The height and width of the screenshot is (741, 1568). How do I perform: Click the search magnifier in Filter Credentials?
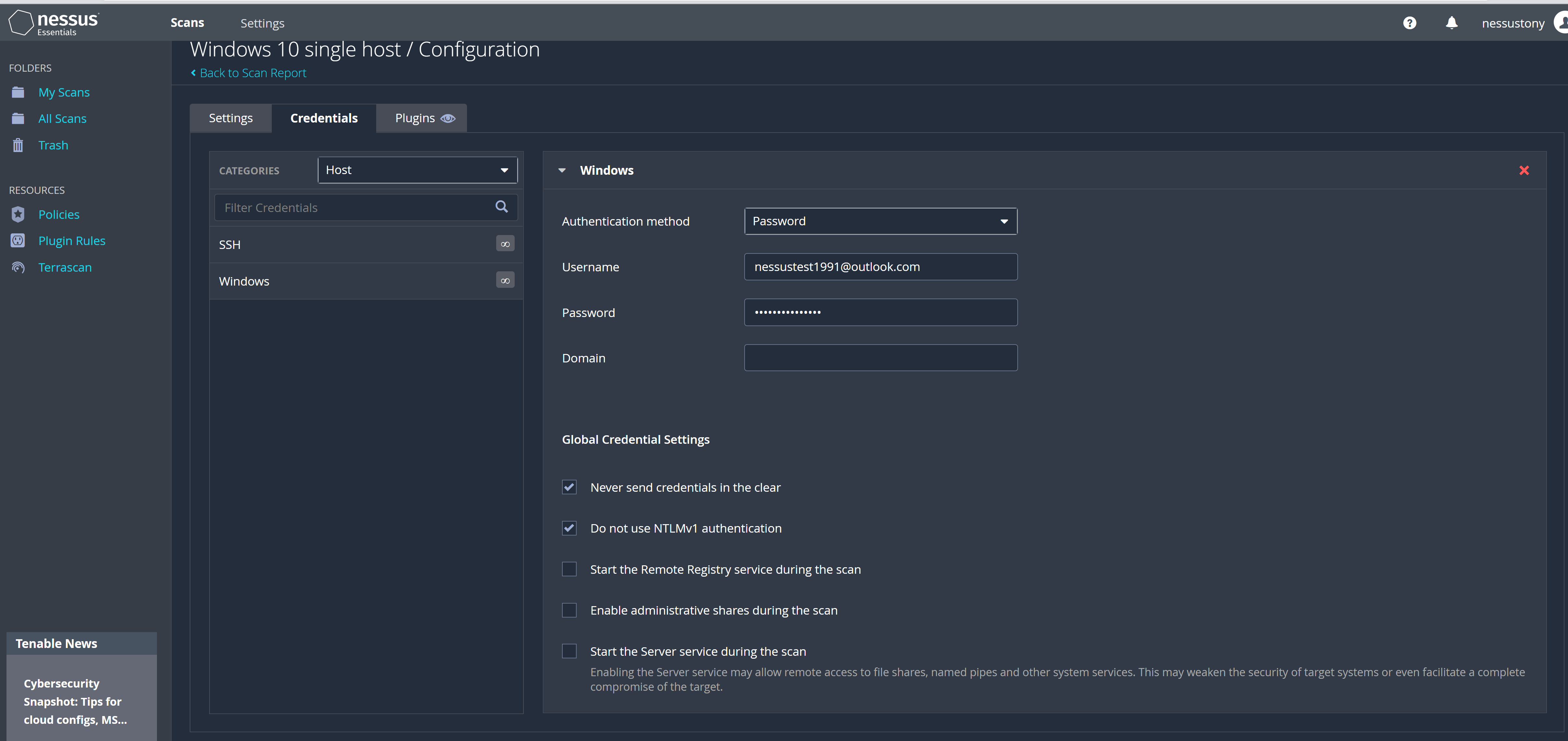pyautogui.click(x=501, y=207)
